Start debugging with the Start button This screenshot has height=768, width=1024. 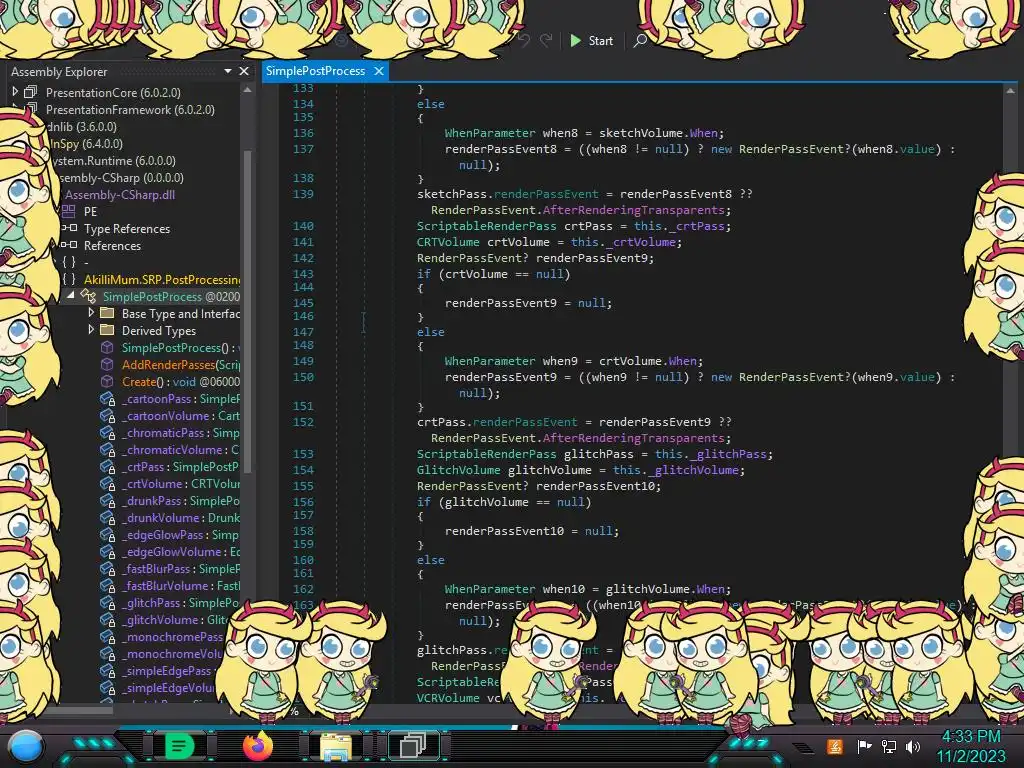point(592,40)
